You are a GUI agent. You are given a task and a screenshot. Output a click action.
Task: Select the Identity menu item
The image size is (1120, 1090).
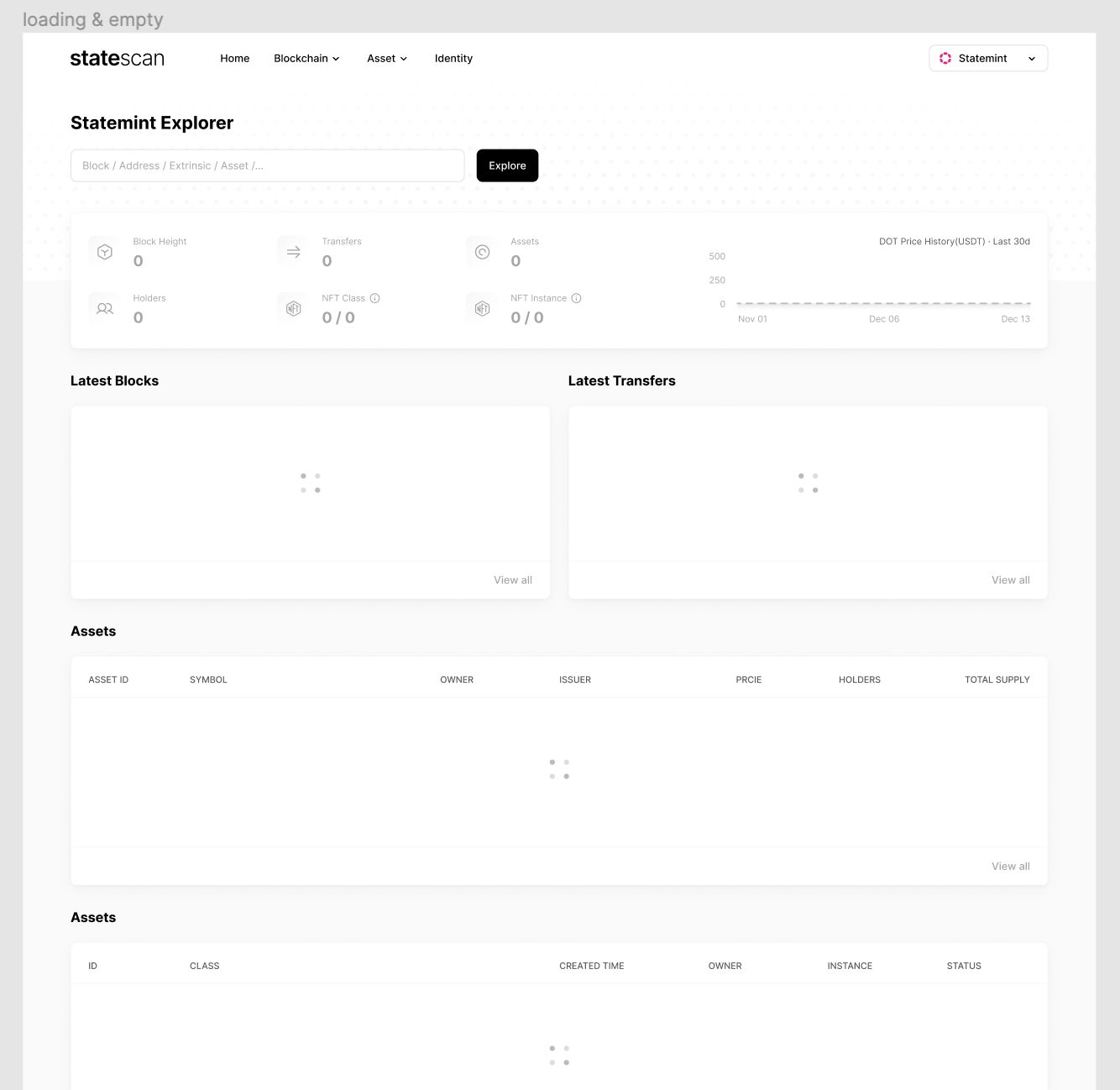point(453,58)
